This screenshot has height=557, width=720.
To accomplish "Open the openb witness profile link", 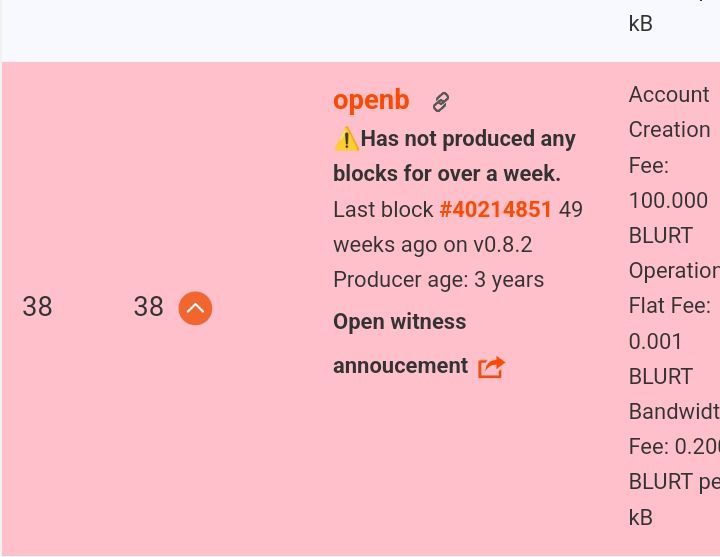I will tap(371, 100).
